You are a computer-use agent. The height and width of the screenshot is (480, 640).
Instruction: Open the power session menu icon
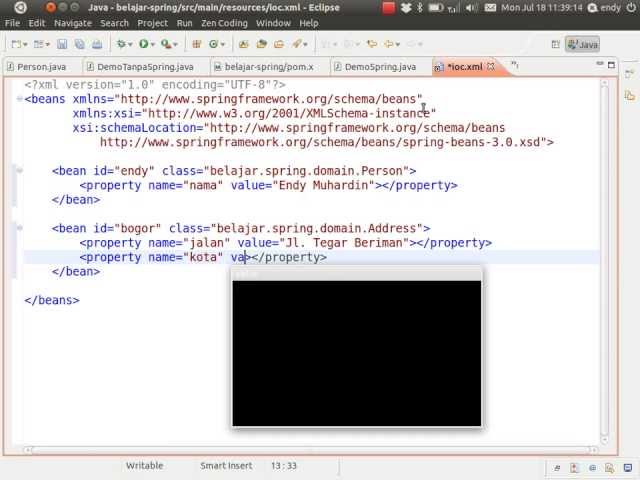pos(631,8)
